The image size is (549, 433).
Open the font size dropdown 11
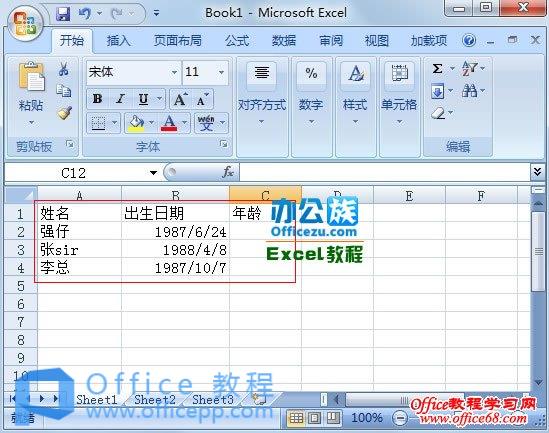221,72
